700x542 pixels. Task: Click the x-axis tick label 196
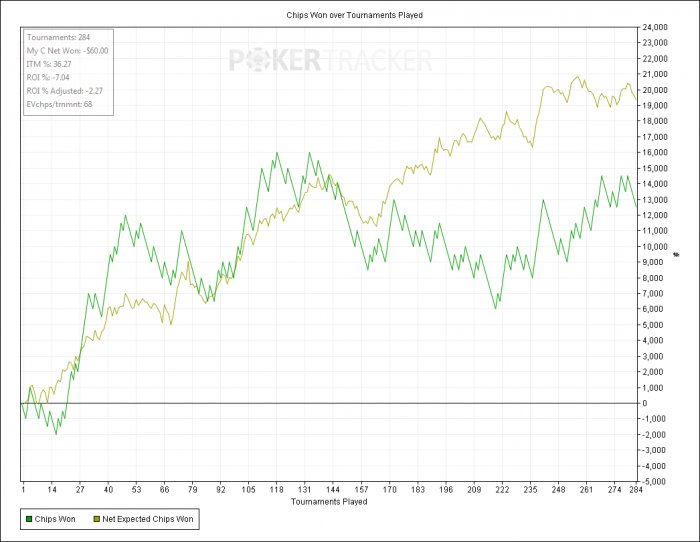(446, 490)
